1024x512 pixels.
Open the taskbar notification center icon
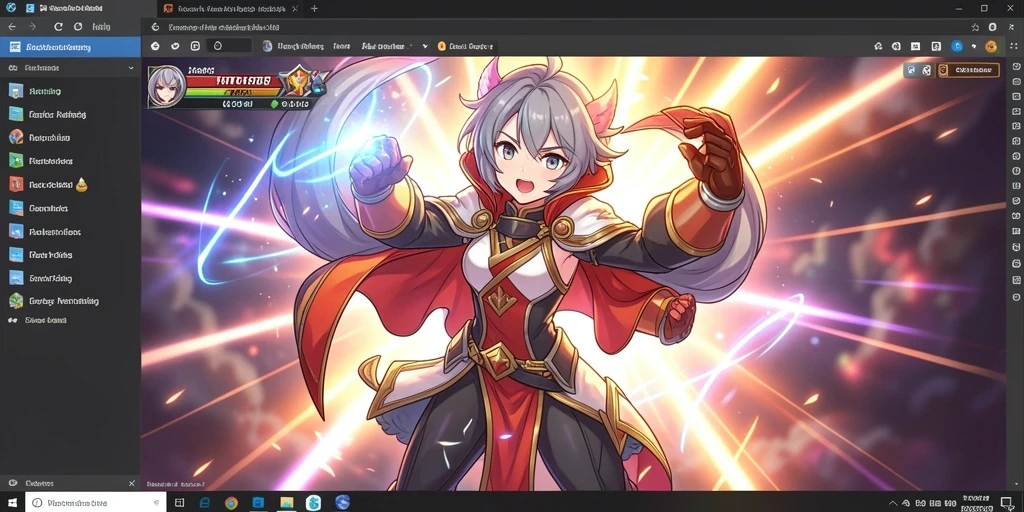[1006, 502]
